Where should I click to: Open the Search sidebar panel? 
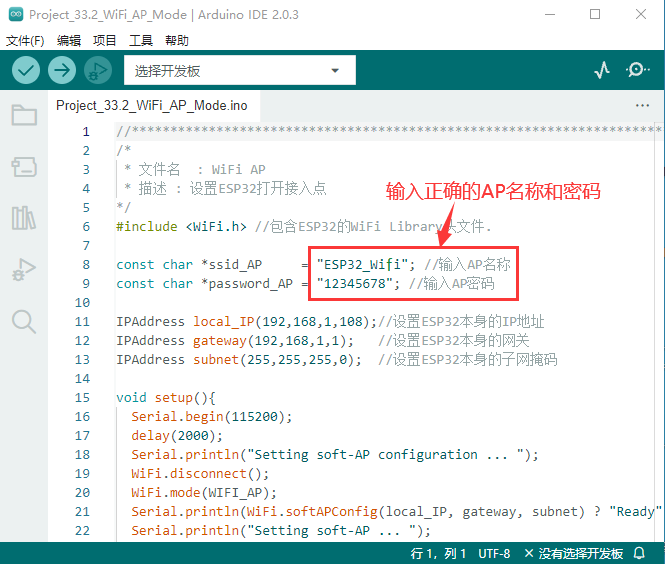pos(24,321)
